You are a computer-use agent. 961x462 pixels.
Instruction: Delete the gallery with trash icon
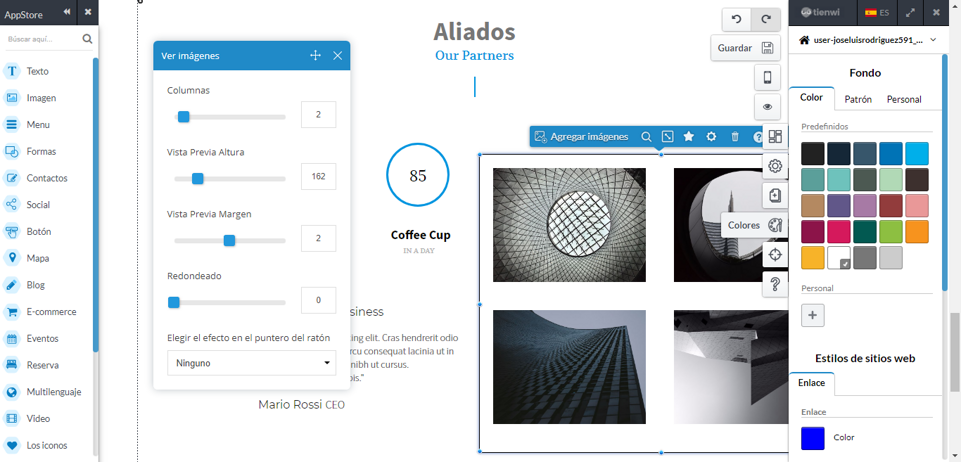click(735, 137)
